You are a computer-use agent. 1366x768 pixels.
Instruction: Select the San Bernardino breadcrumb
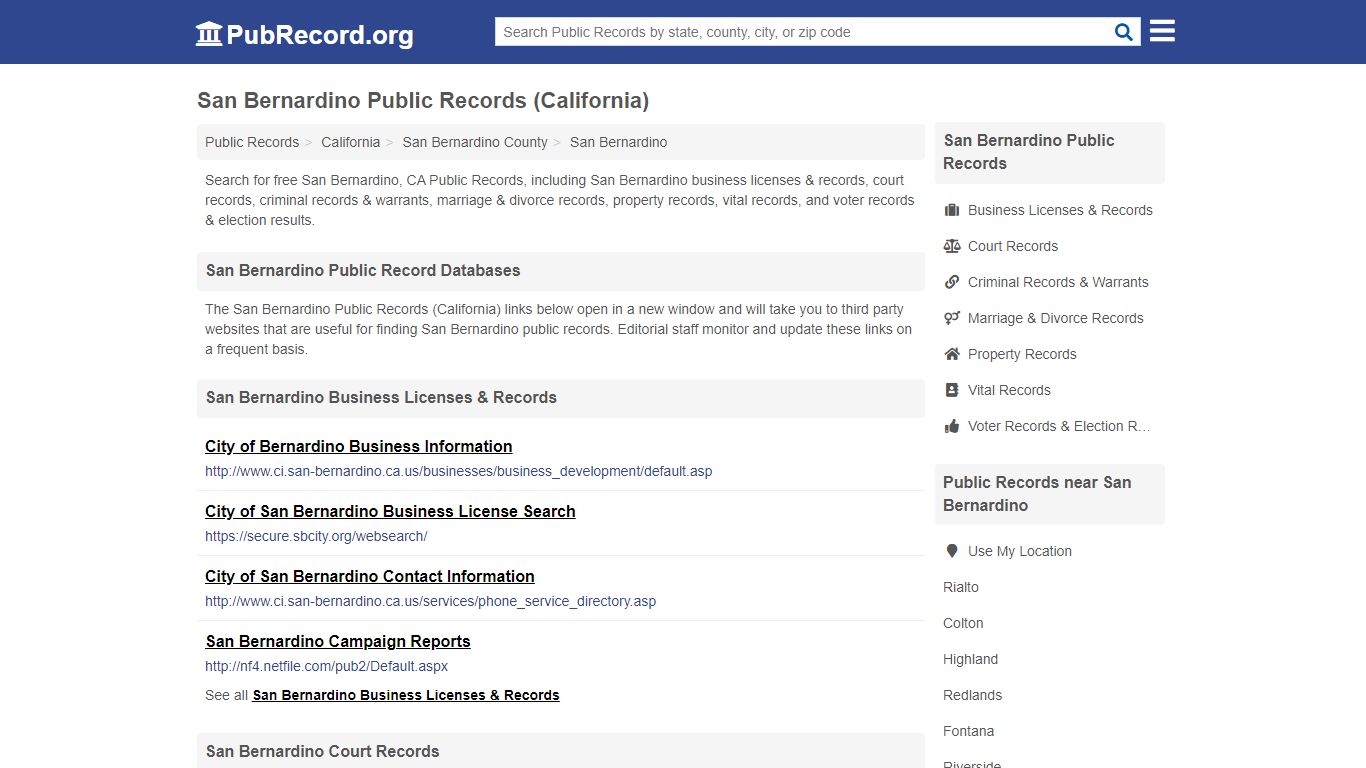point(618,142)
